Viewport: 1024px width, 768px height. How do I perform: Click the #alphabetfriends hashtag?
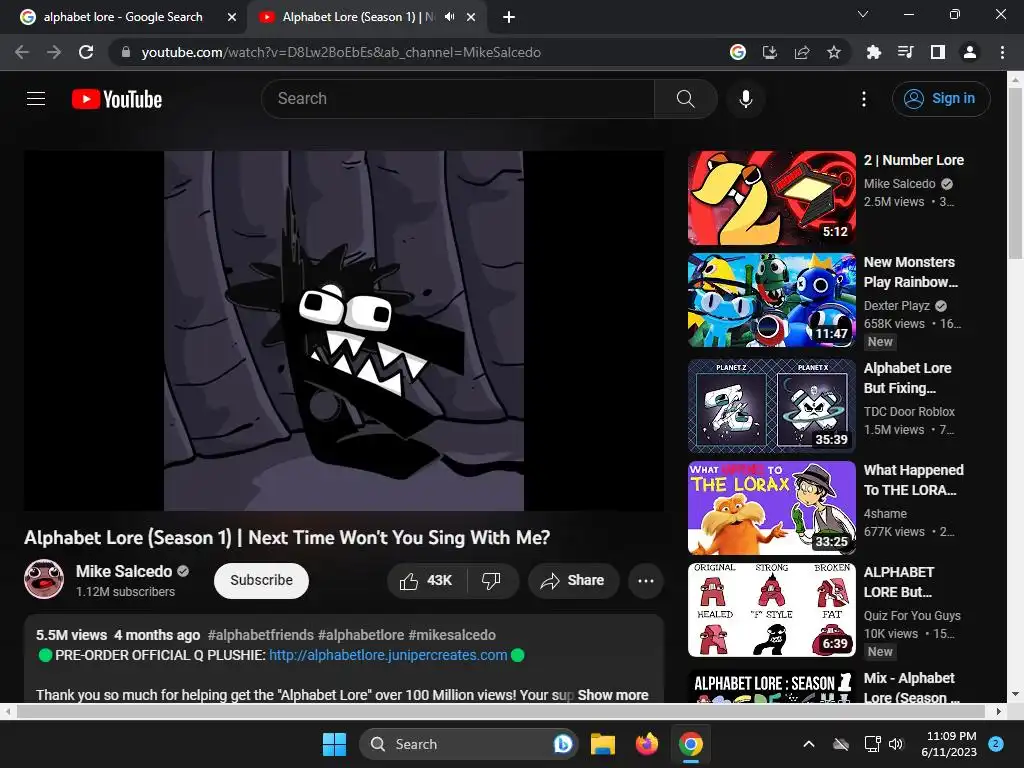[261, 635]
